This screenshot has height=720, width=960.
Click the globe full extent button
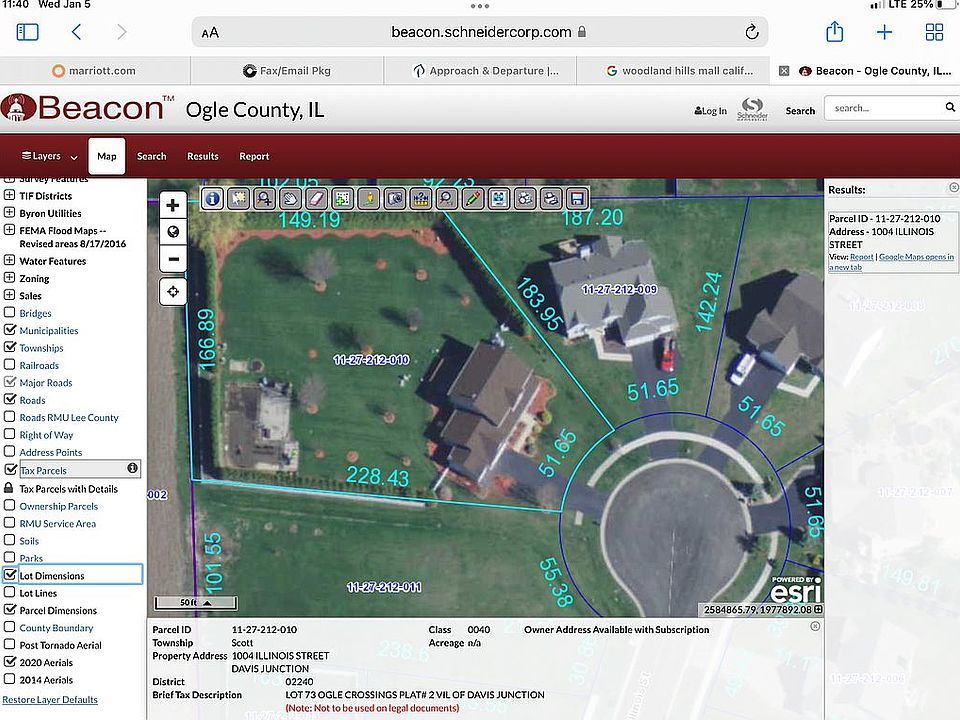[x=173, y=232]
